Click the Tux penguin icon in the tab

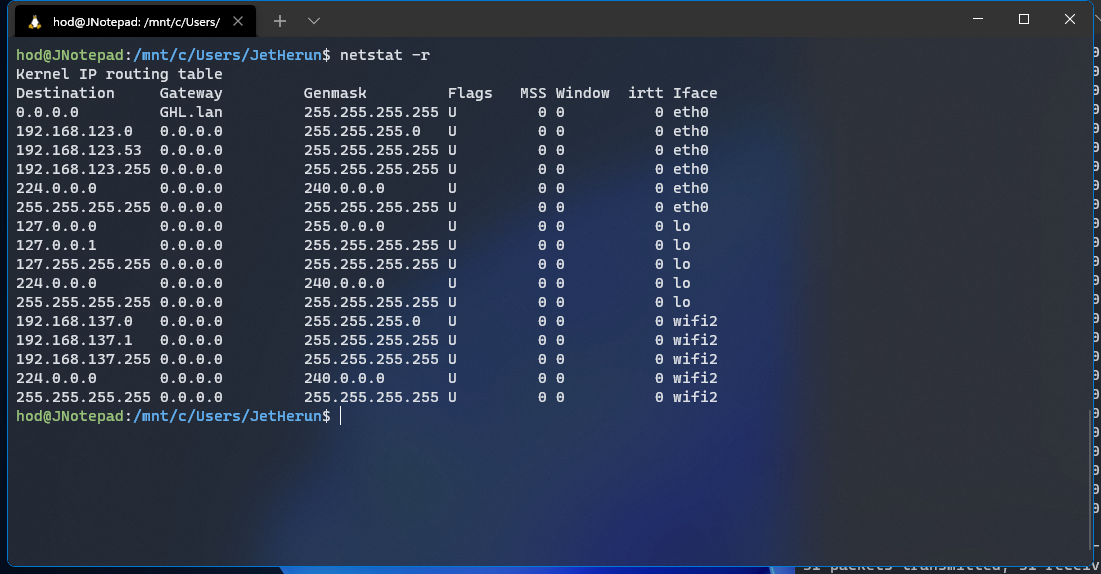click(34, 22)
